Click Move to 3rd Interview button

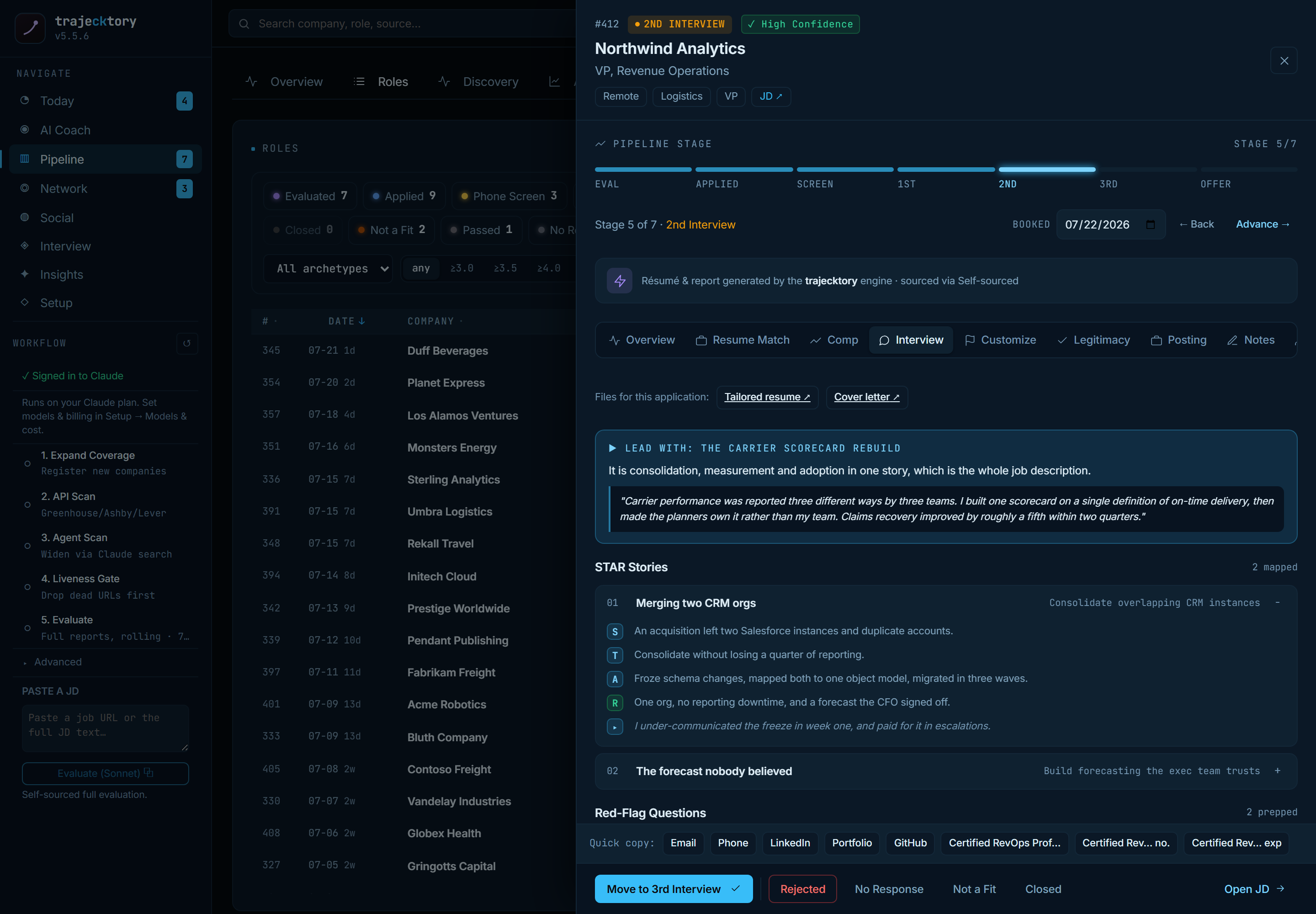tap(674, 889)
